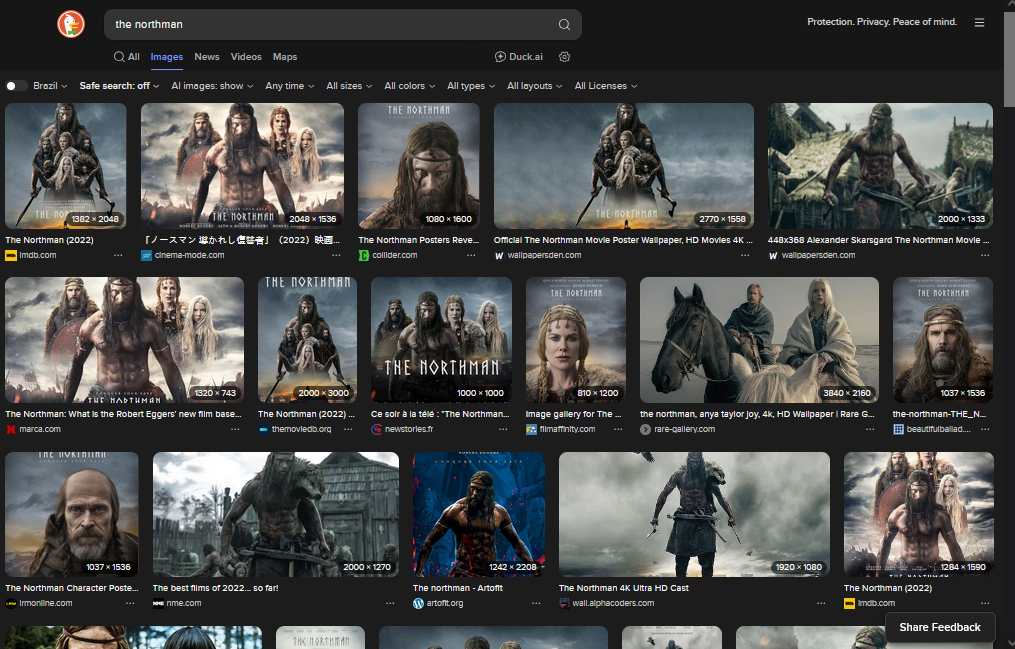Open the Nicole Kidman filmaffinity thumbnail
Screen dimensions: 1015x649
[x=575, y=341]
